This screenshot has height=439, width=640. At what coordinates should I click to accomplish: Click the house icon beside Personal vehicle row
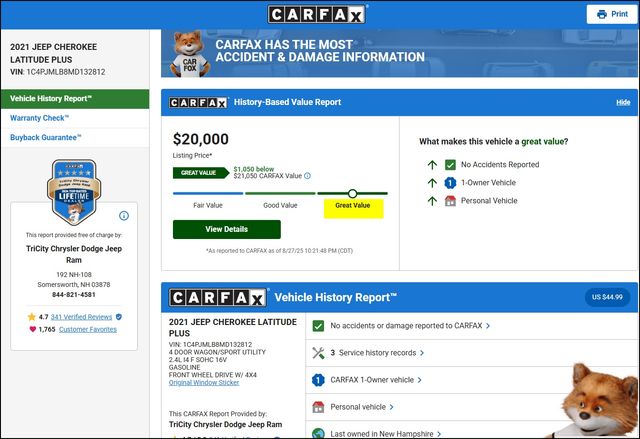(318, 407)
